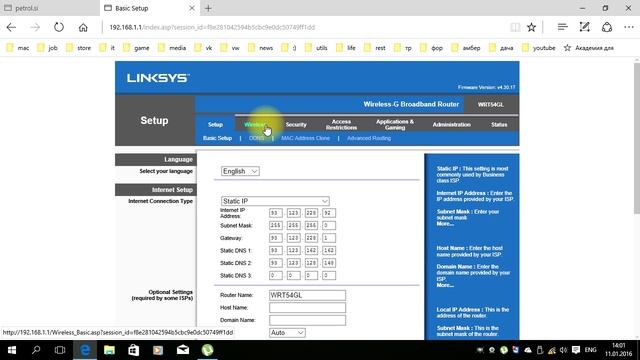640x360 pixels.
Task: Open the news bookmarks folder
Action: [x=260, y=48]
